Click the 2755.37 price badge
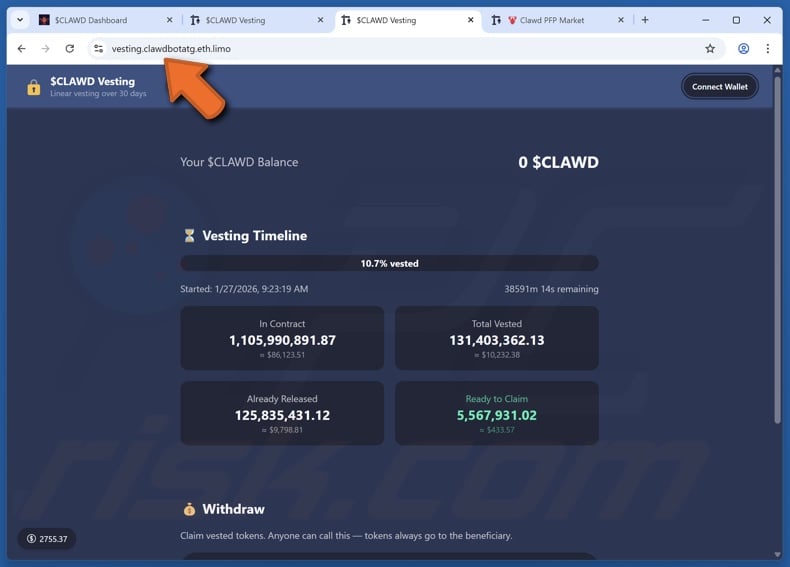This screenshot has height=567, width=790. click(x=47, y=539)
